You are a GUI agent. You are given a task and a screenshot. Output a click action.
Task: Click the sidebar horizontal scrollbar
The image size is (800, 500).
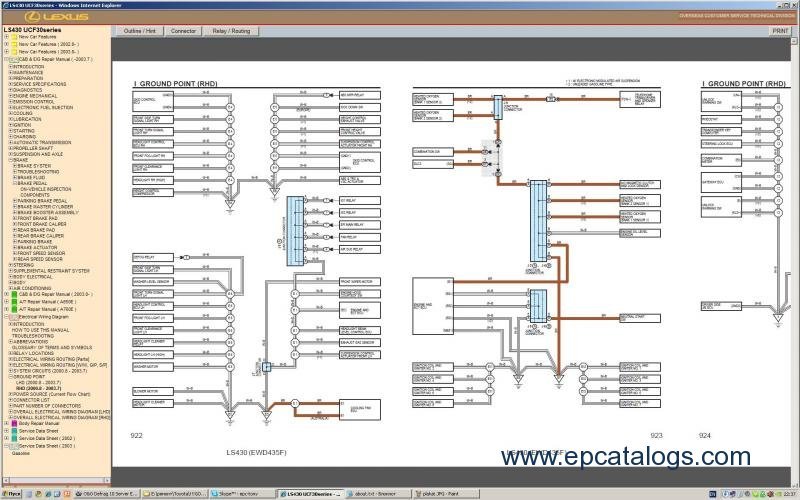(56, 481)
